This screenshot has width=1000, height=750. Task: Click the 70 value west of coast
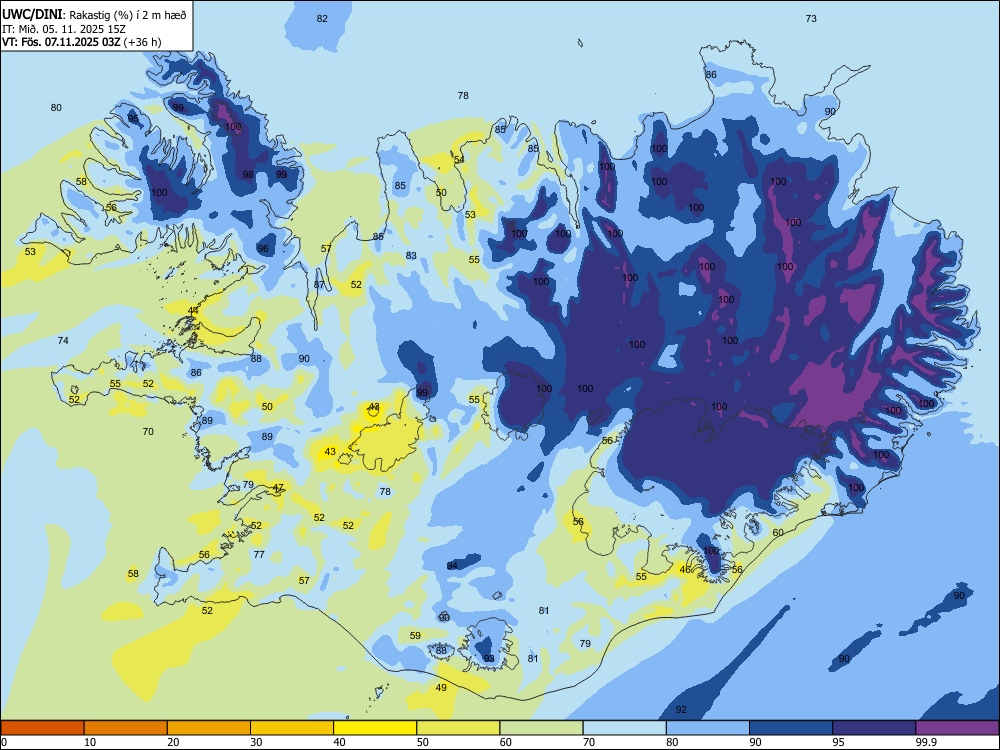tap(148, 432)
